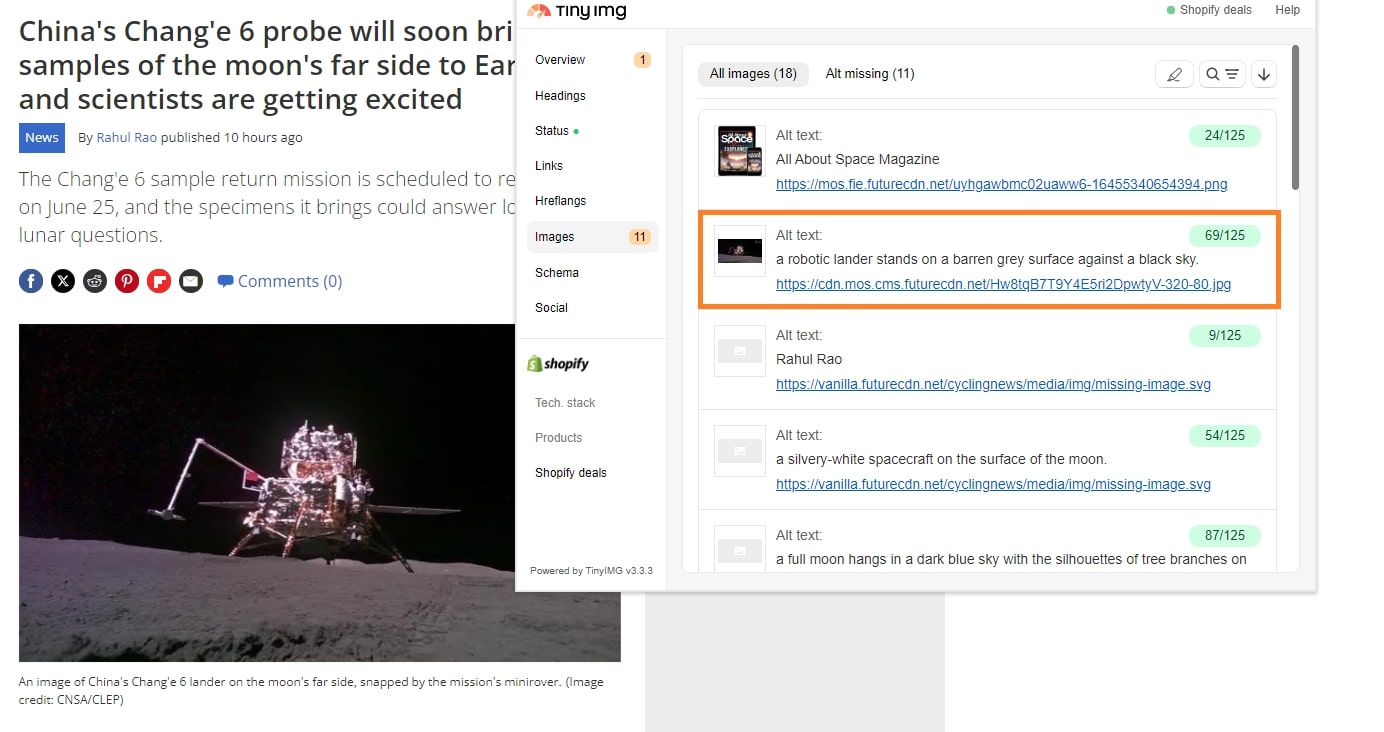Click the download arrow icon
The width and height of the screenshot is (1384, 732).
tap(1264, 74)
